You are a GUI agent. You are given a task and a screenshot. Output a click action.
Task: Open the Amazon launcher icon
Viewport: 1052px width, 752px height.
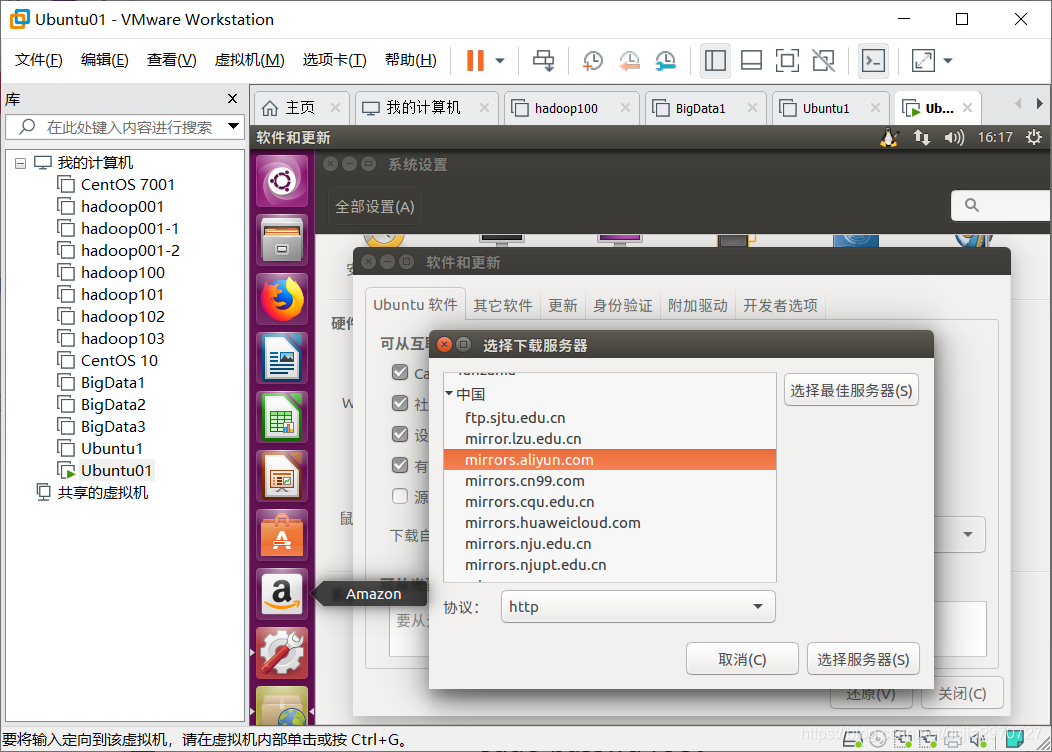pyautogui.click(x=282, y=594)
